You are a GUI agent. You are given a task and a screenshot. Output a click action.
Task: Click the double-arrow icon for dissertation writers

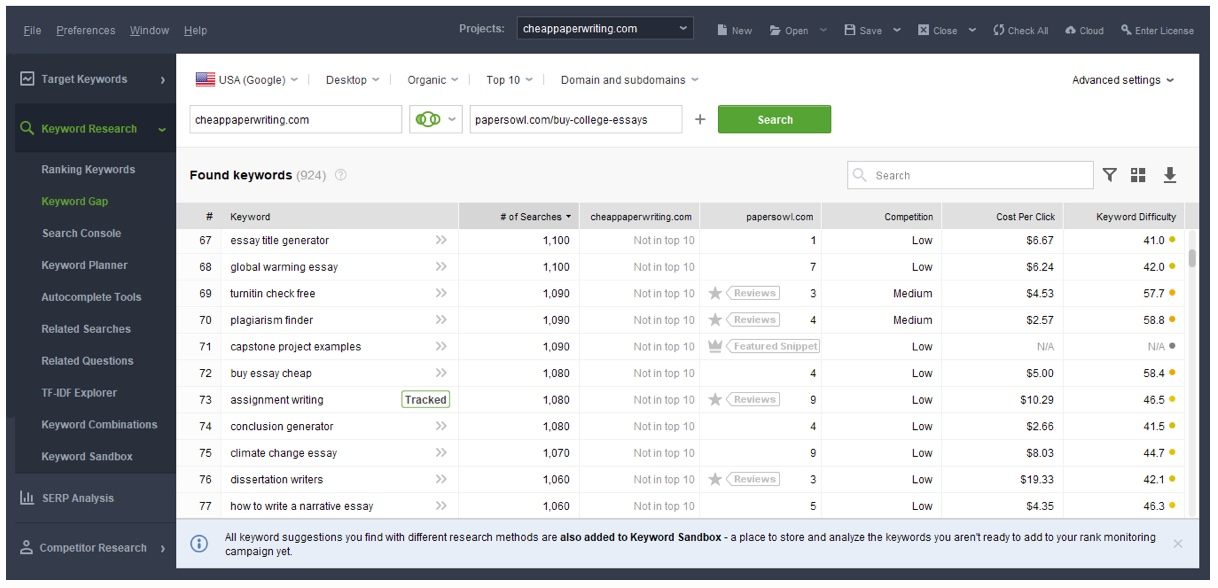click(x=441, y=479)
